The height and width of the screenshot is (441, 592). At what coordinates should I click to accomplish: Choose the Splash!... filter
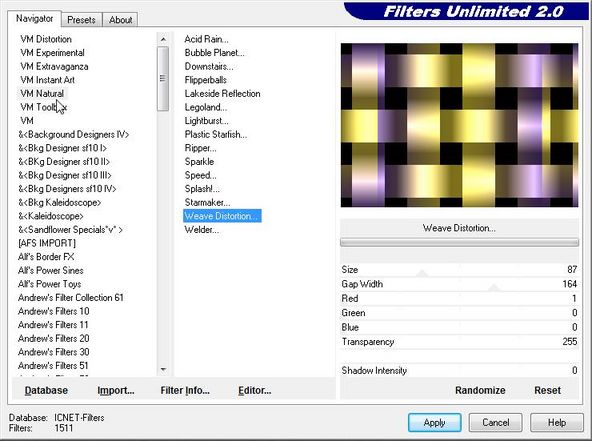point(202,189)
